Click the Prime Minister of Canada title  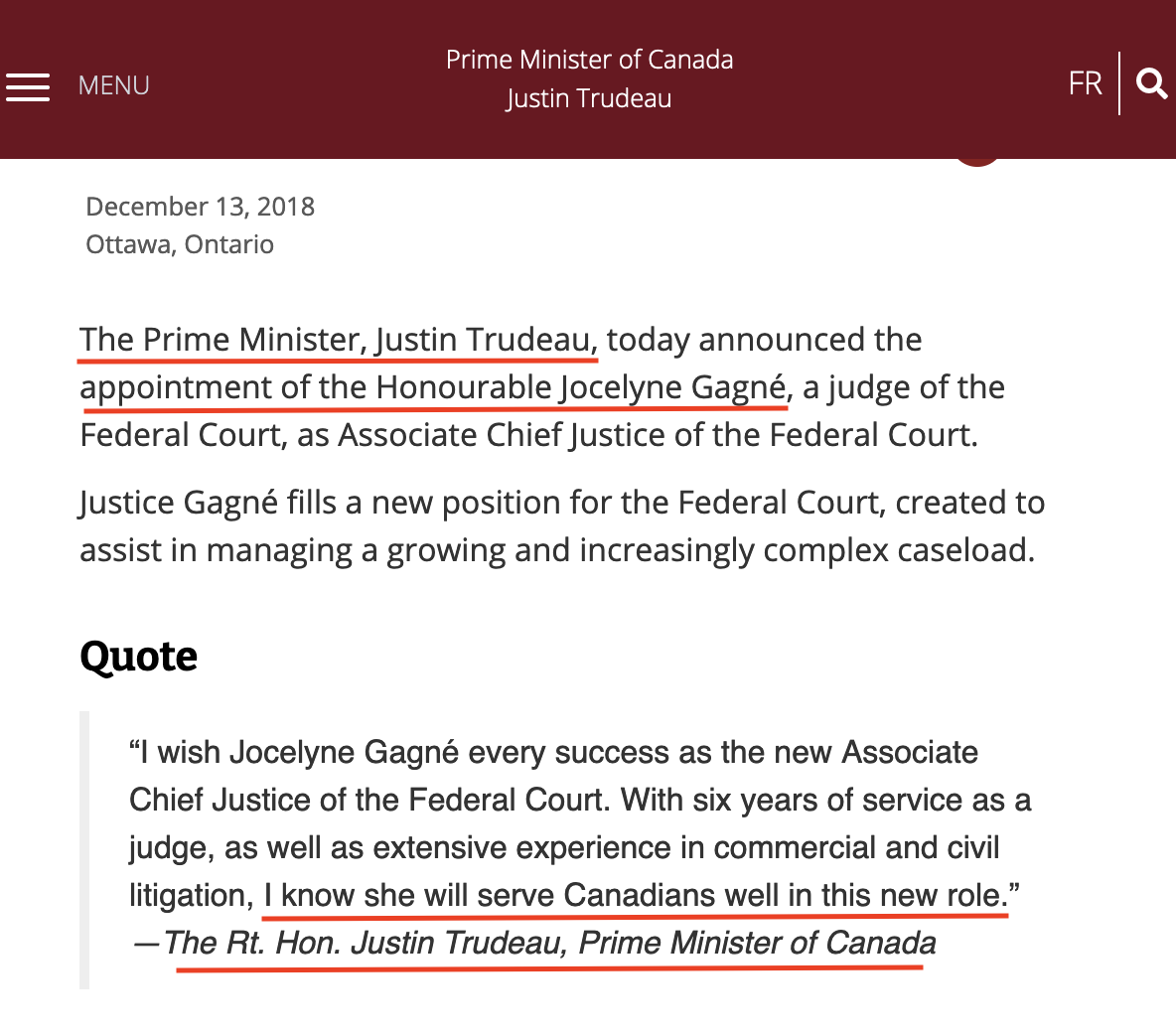(x=590, y=60)
